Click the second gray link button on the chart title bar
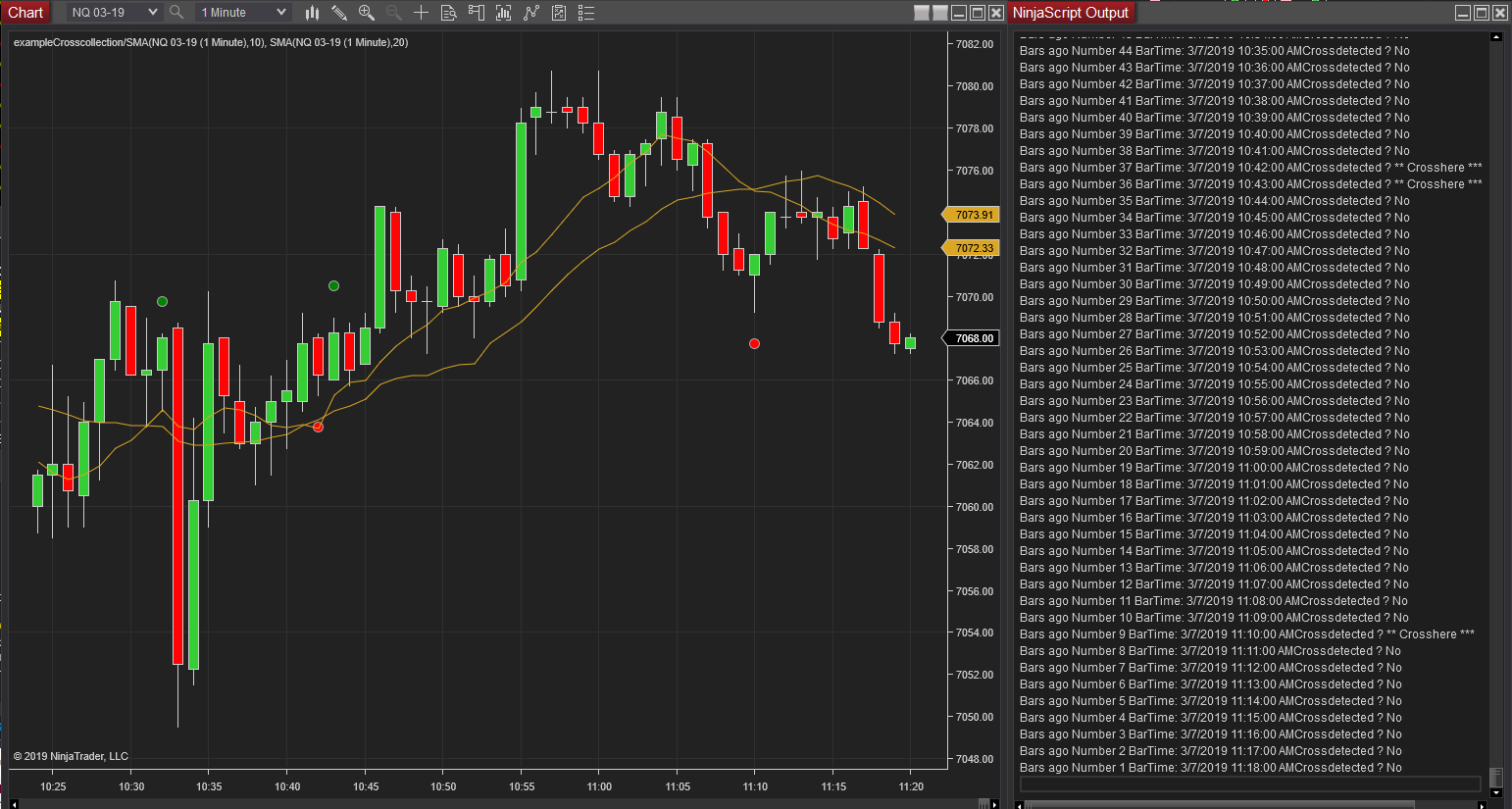 coord(940,13)
